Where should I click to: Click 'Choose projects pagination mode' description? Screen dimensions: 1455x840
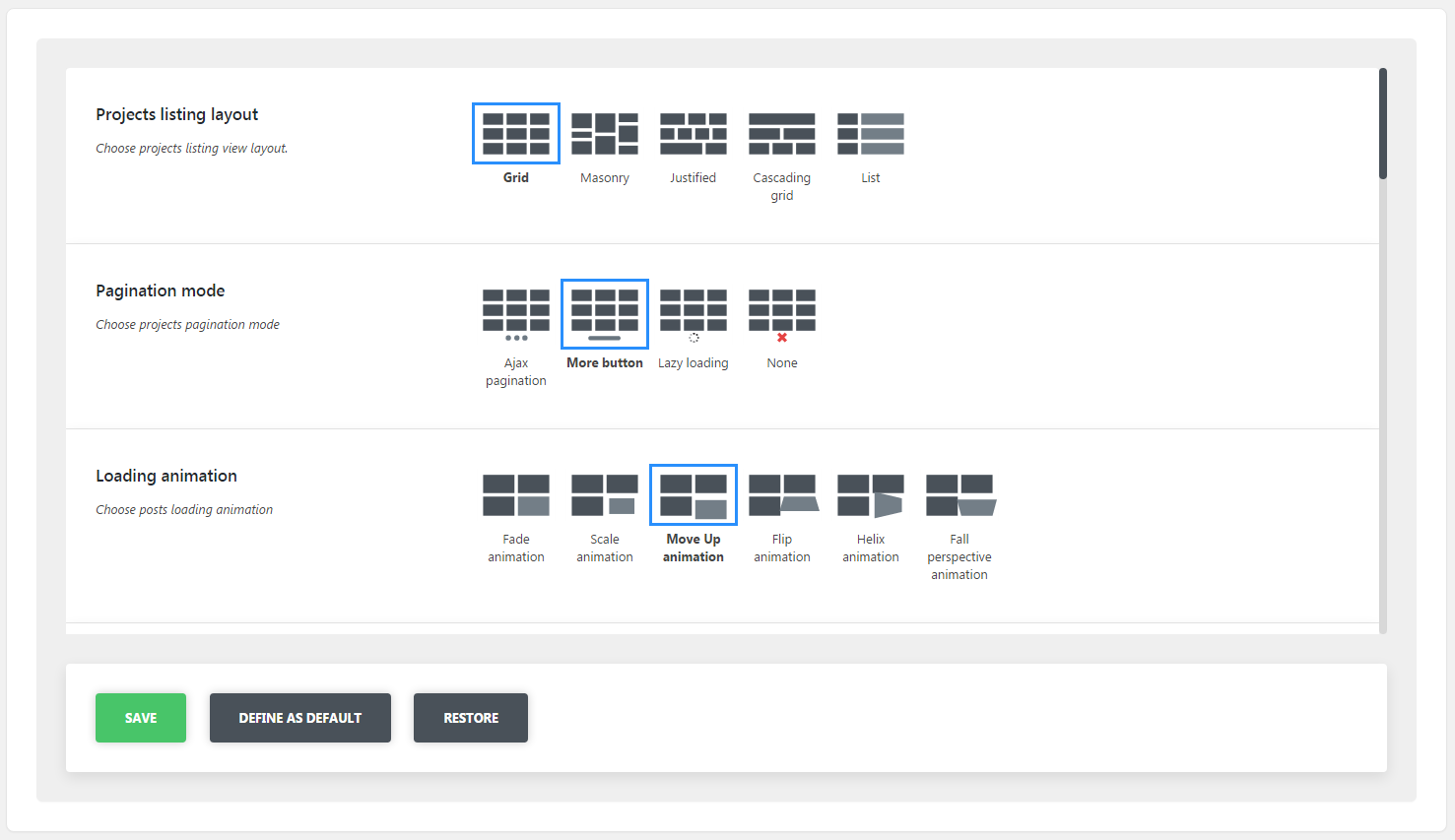click(x=188, y=325)
